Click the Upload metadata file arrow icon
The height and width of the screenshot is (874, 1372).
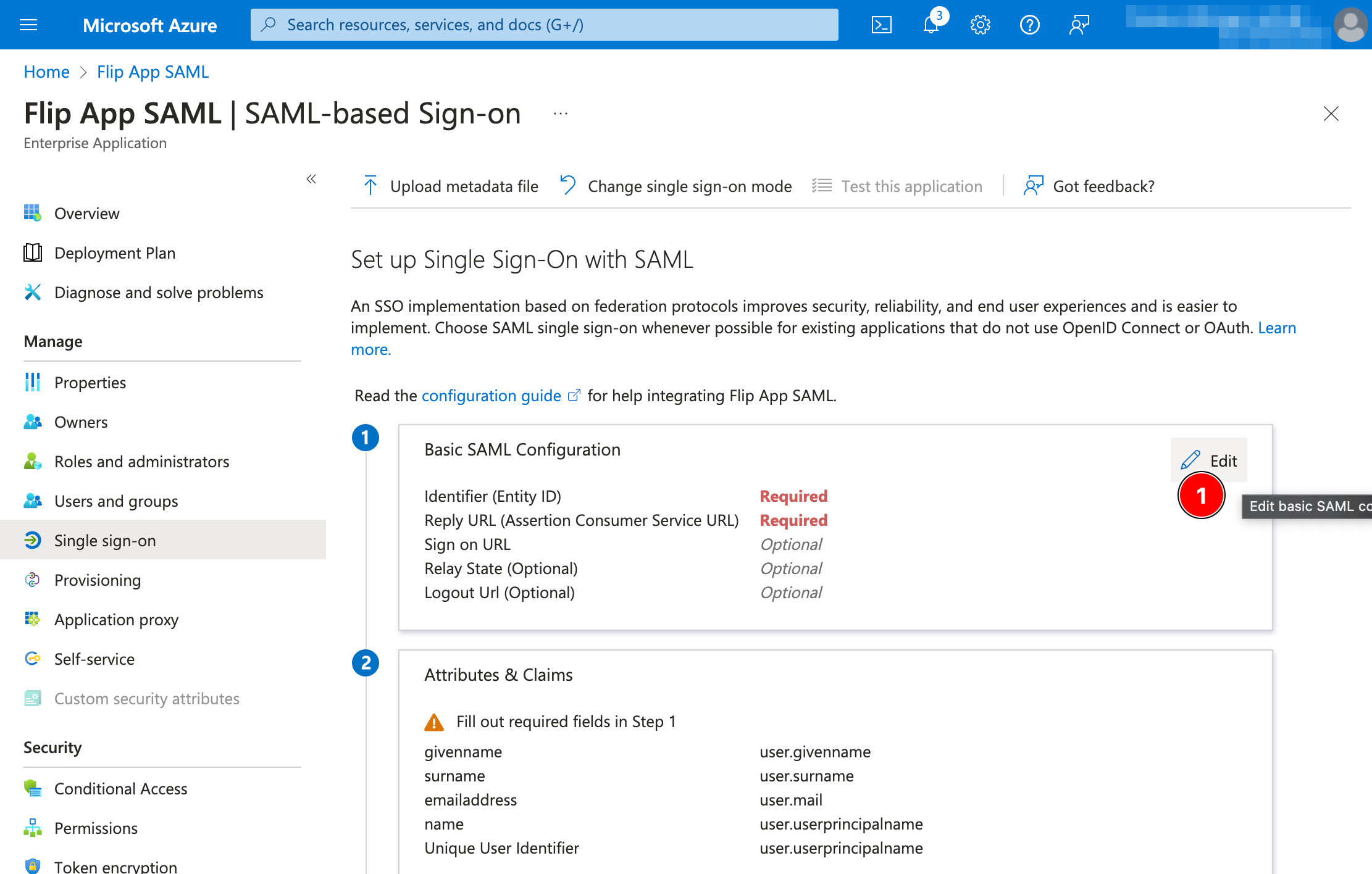[x=370, y=186]
